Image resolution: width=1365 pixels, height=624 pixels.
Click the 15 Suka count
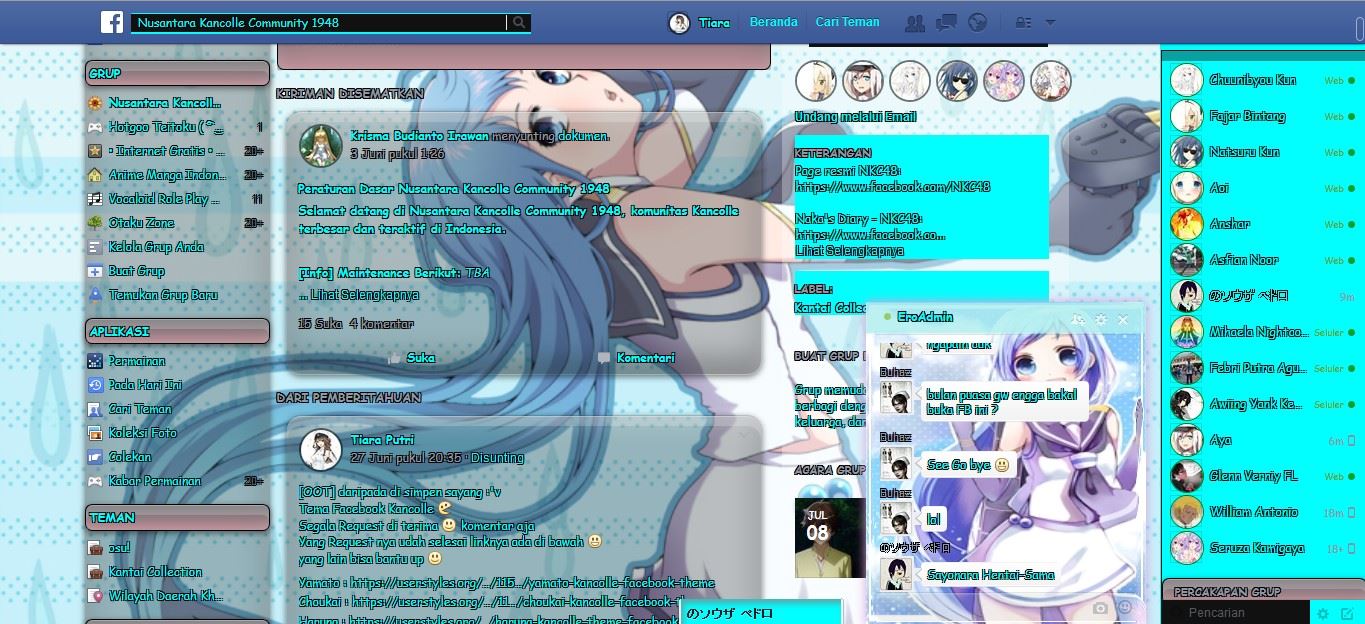tap(320, 324)
